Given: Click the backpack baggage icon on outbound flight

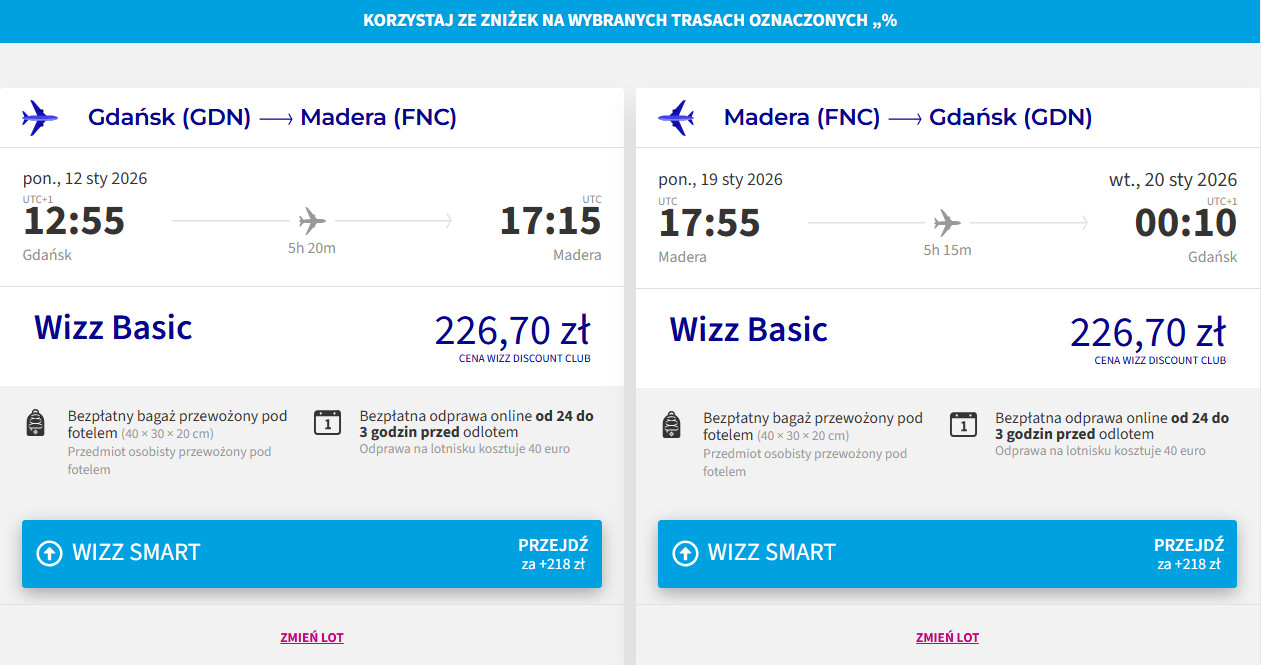Looking at the screenshot, I should coord(35,424).
